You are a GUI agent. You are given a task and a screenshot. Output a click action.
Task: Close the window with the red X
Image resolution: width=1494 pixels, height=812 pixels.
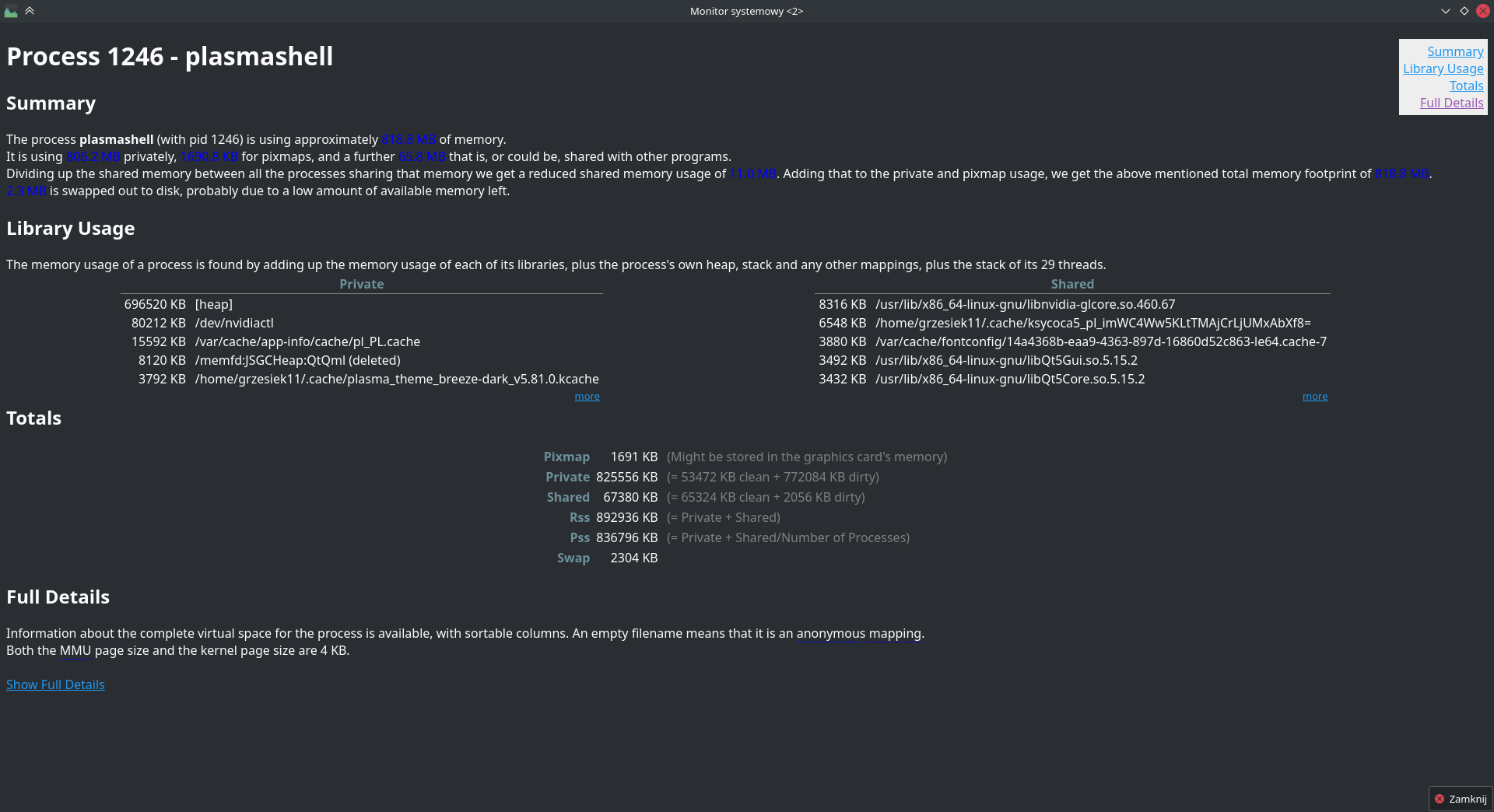point(1482,11)
